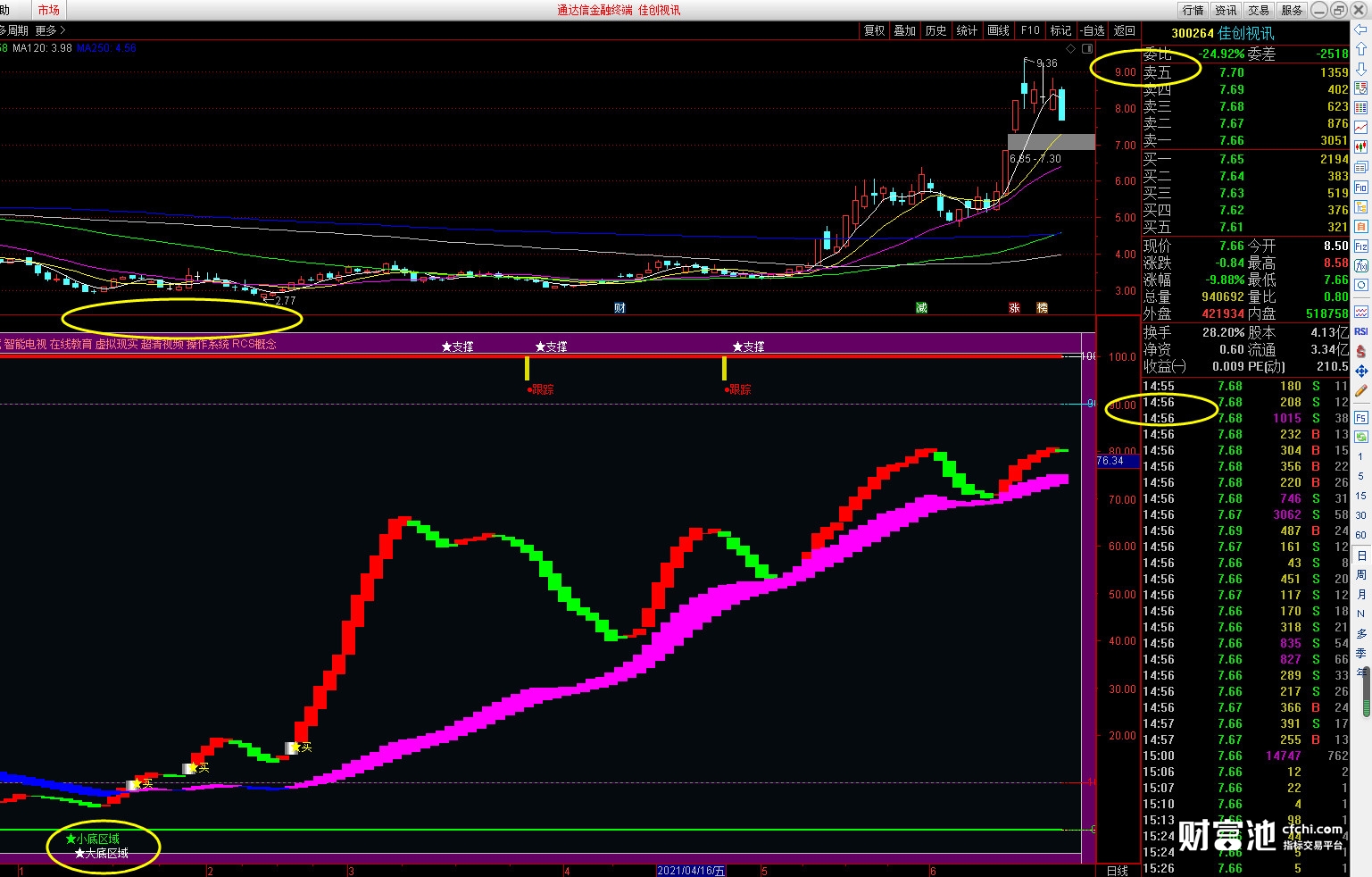This screenshot has width=1372, height=877.
Task: Click the 76.34 value tag on indicator axis
Action: click(1118, 461)
